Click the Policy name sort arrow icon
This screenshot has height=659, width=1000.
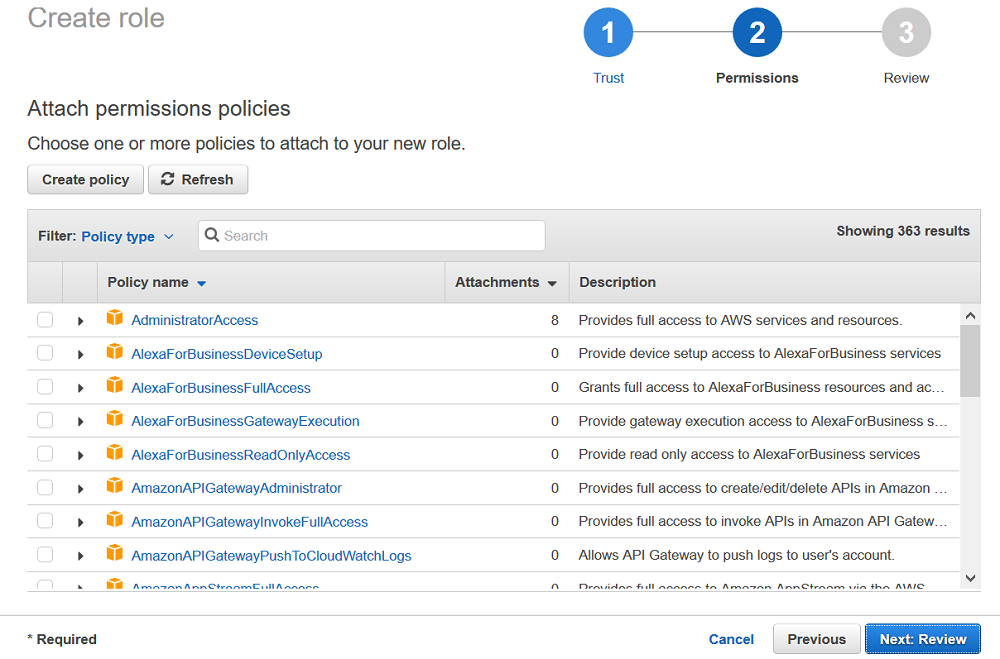pos(201,284)
